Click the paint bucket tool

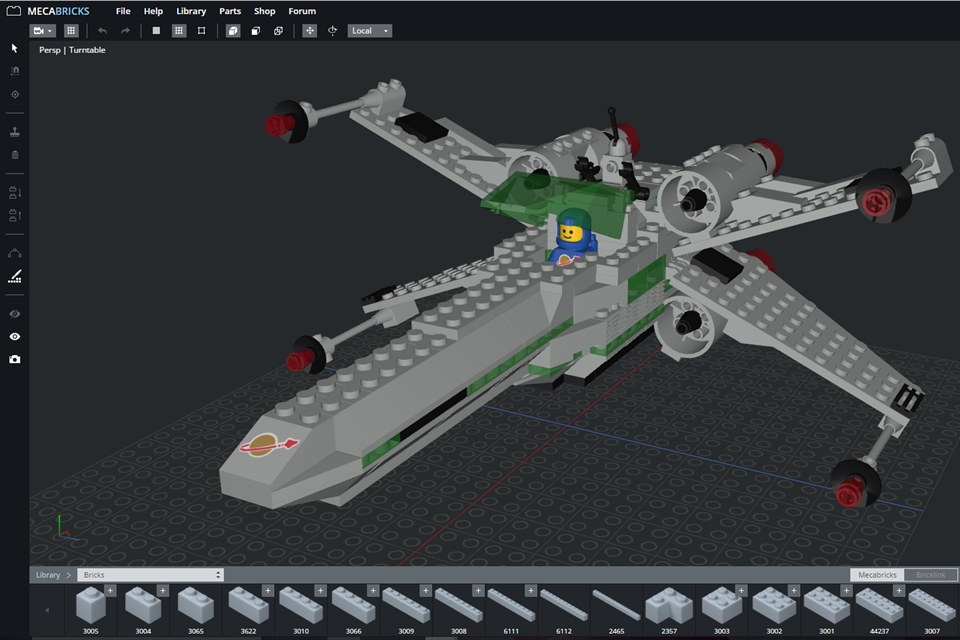tap(15, 155)
